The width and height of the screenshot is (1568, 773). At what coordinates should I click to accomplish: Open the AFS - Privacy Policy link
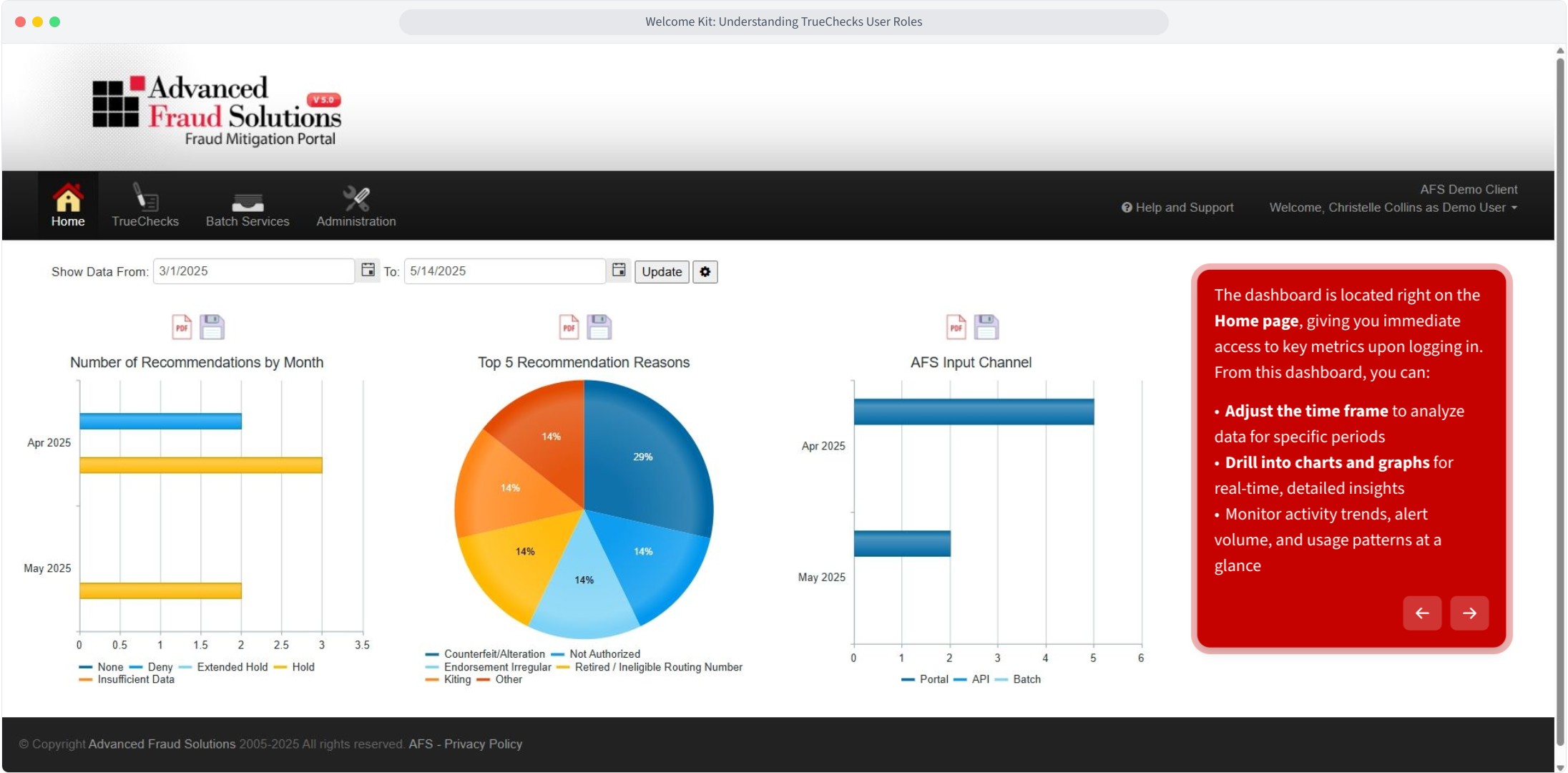466,744
